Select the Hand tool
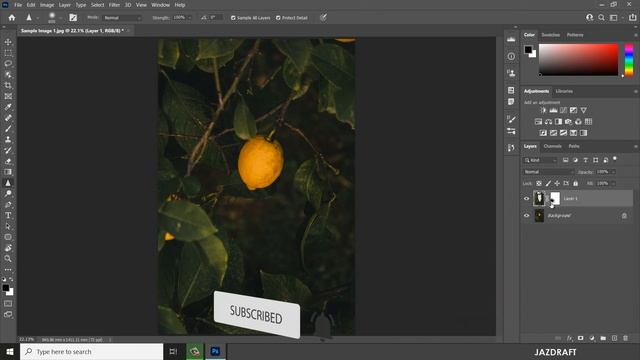The image size is (640, 360). 8,248
